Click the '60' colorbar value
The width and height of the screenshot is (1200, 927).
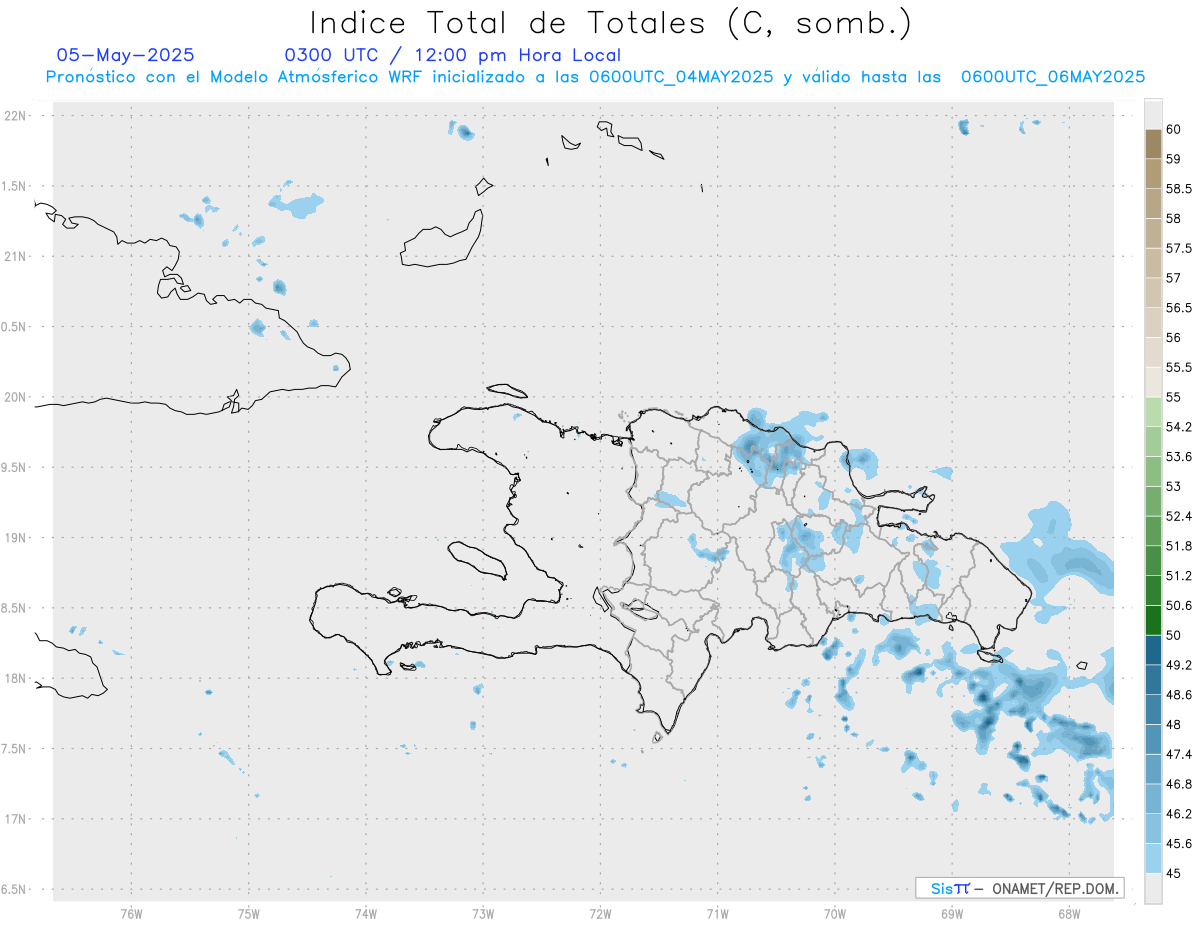pyautogui.click(x=1174, y=129)
